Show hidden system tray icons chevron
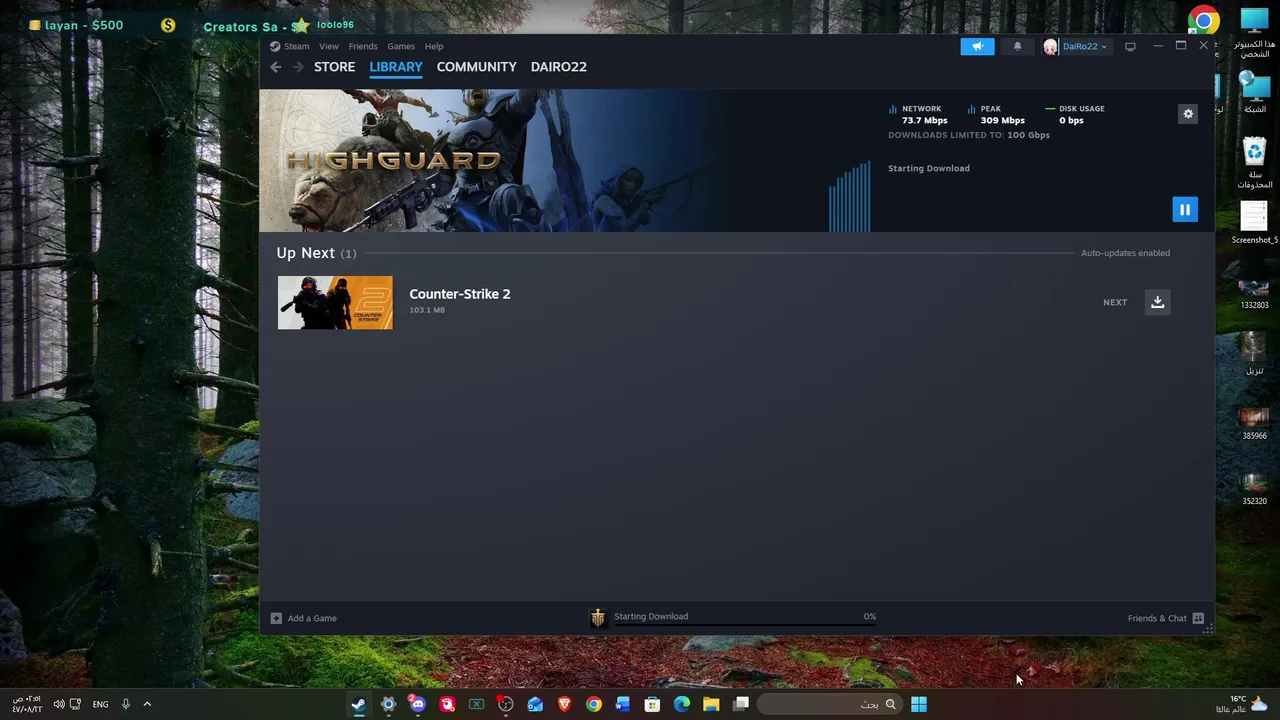 (147, 704)
